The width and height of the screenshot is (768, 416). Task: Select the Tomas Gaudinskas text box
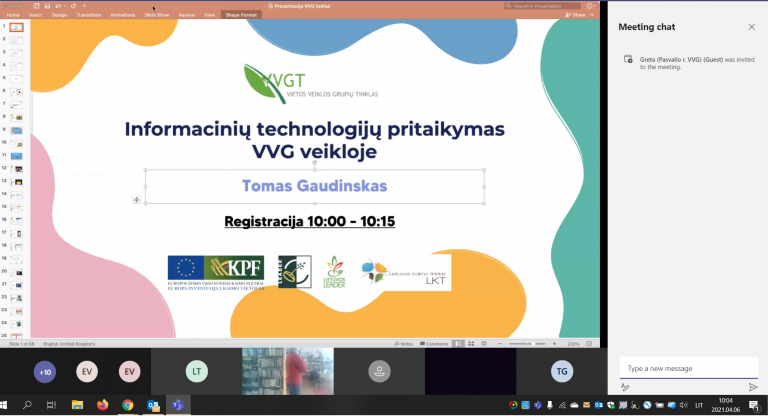click(x=314, y=186)
